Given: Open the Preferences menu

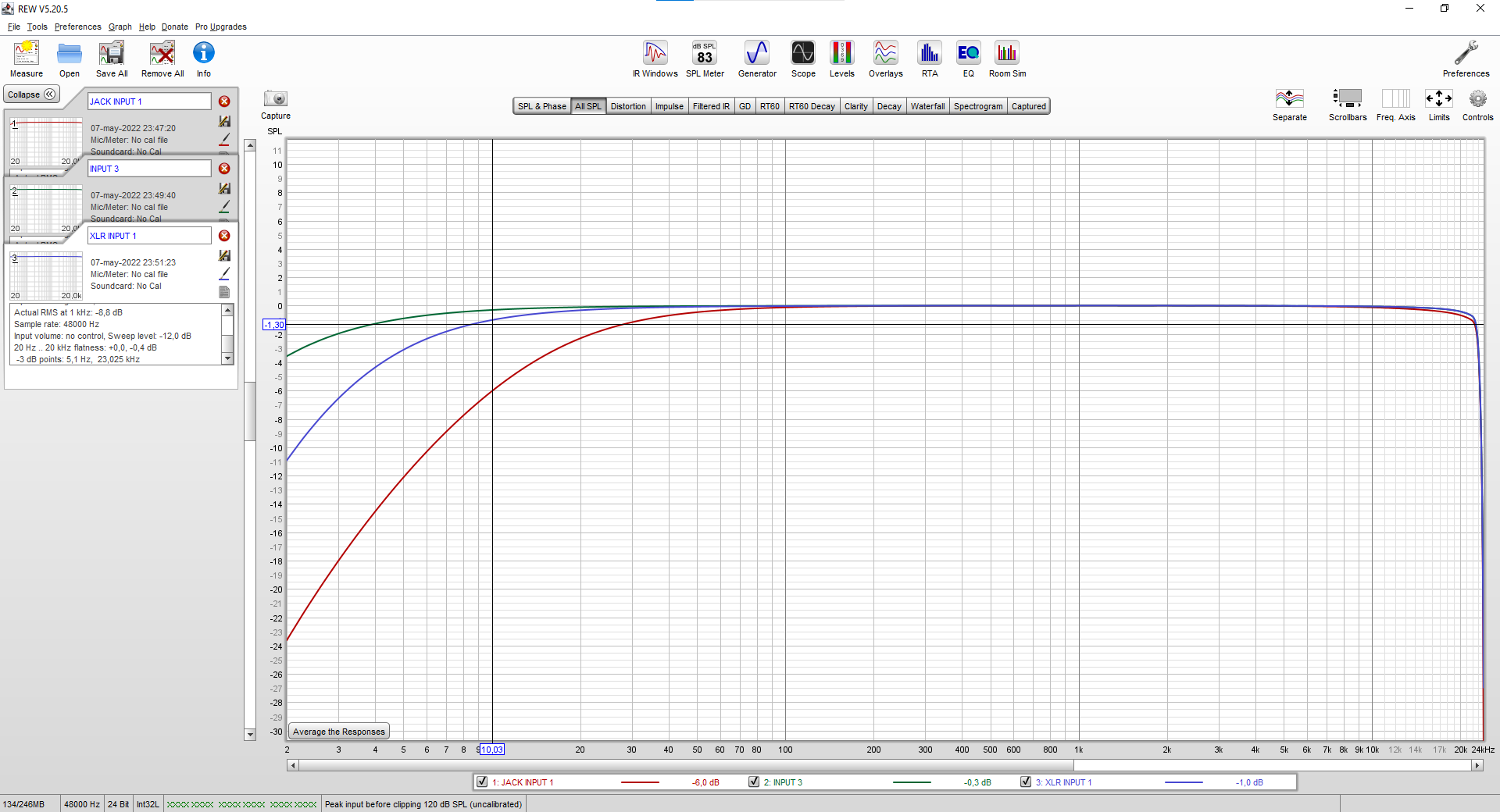Looking at the screenshot, I should 77,27.
